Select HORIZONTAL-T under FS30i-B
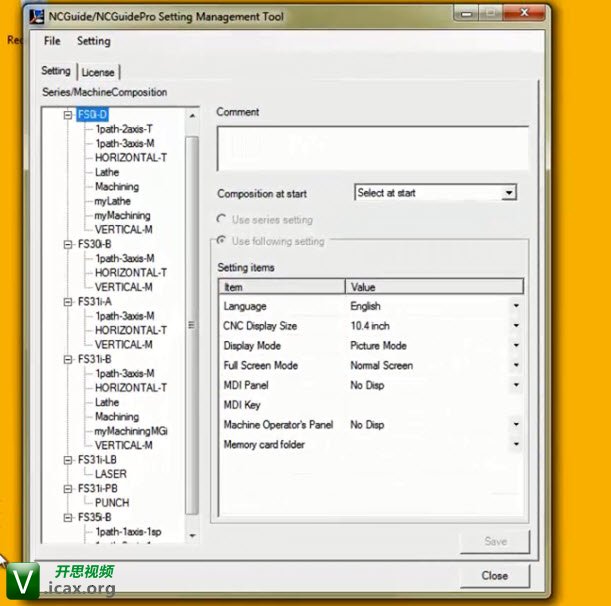 tap(131, 273)
